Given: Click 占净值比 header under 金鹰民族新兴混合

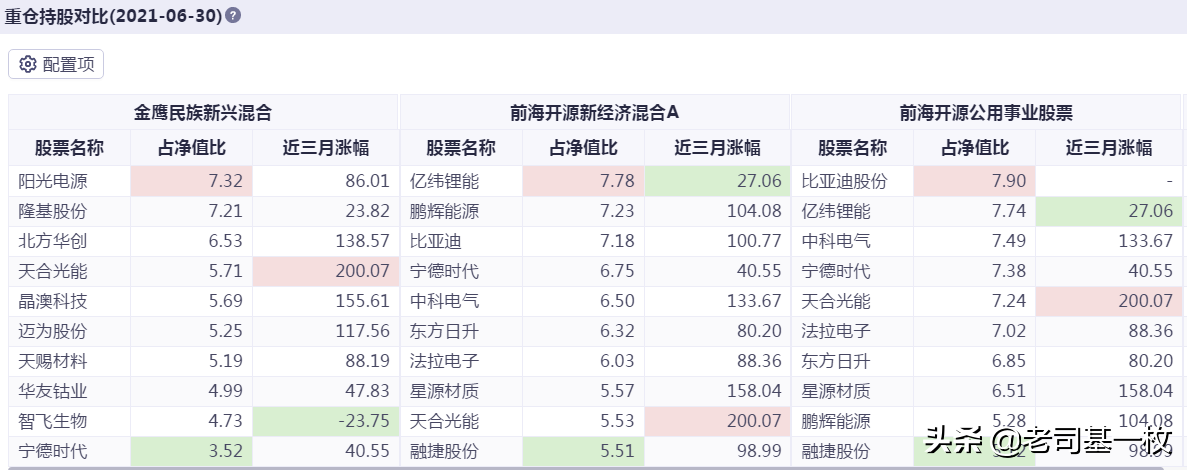Looking at the screenshot, I should (x=192, y=148).
